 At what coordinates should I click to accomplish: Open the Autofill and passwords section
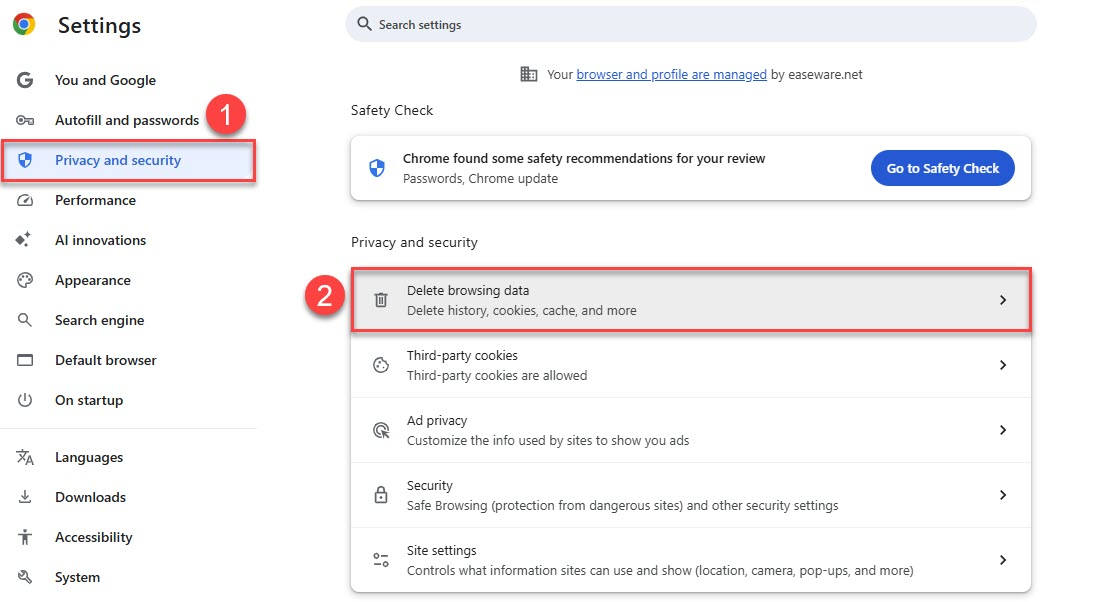coord(126,120)
